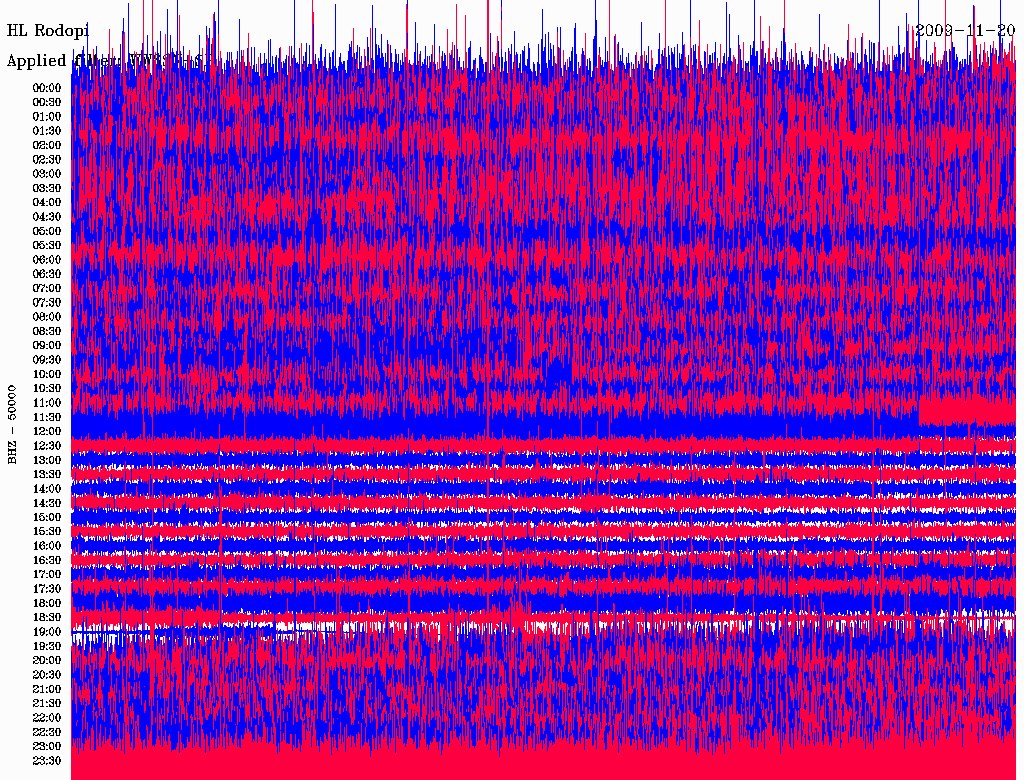The height and width of the screenshot is (780, 1024).
Task: Select the 08:00 time label
Action: pyautogui.click(x=47, y=317)
